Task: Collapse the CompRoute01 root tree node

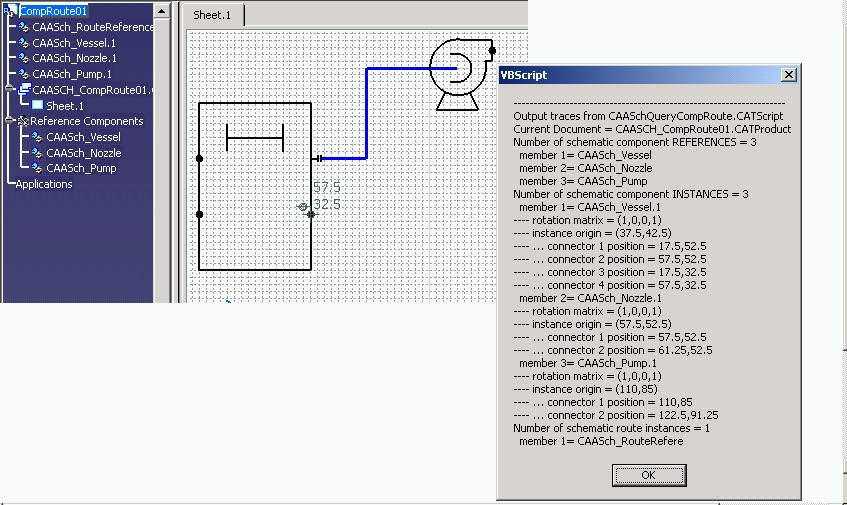Action: [x=4, y=12]
